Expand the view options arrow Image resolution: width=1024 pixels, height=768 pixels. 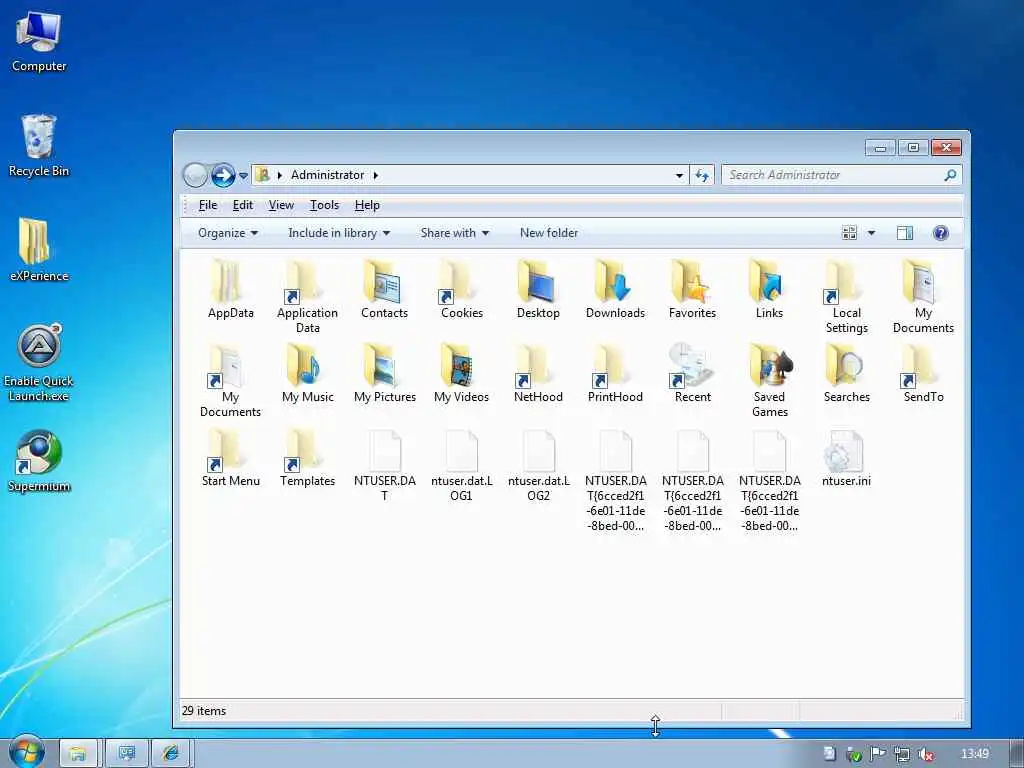coord(871,233)
